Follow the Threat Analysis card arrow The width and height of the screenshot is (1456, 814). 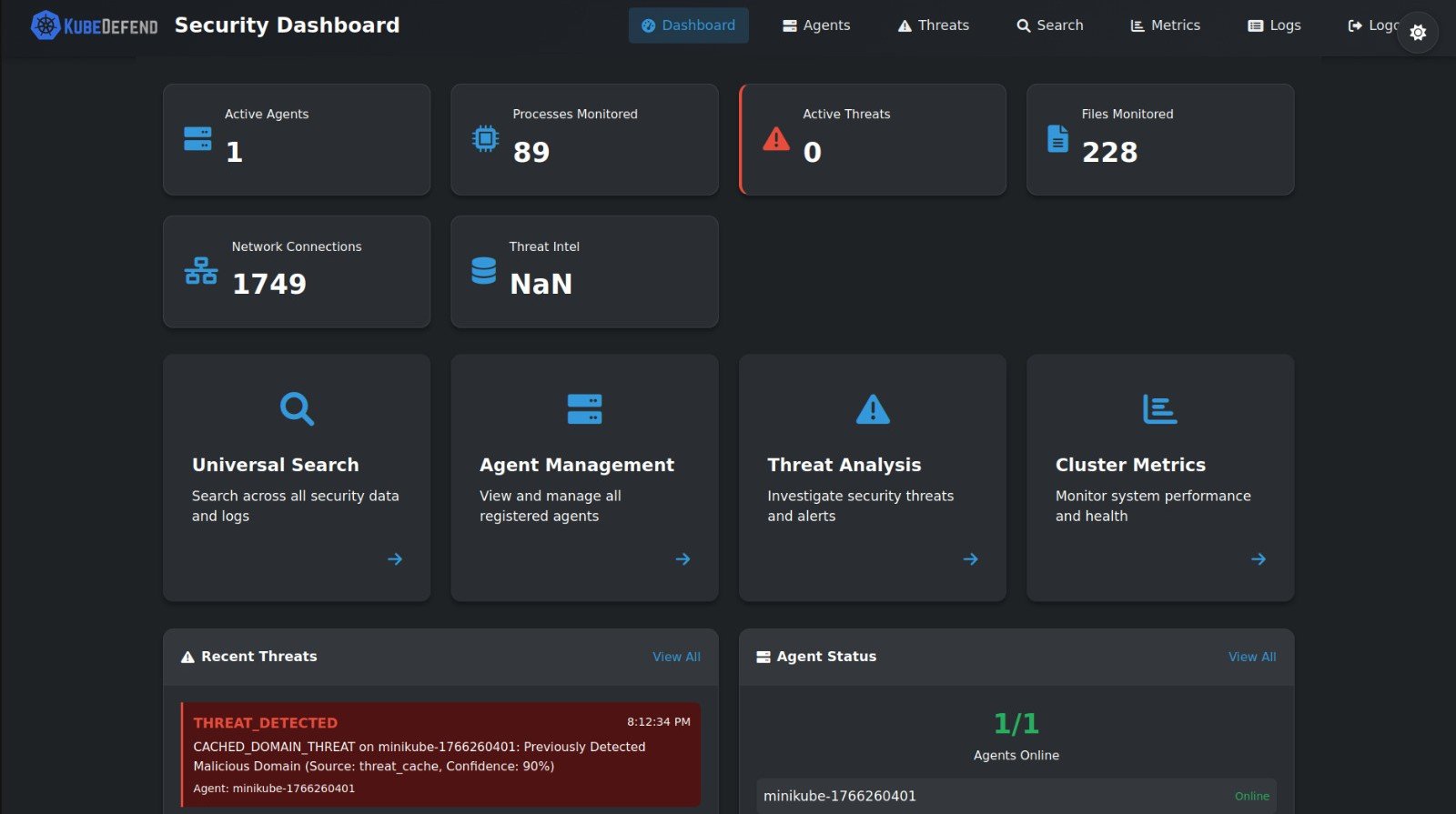click(971, 559)
